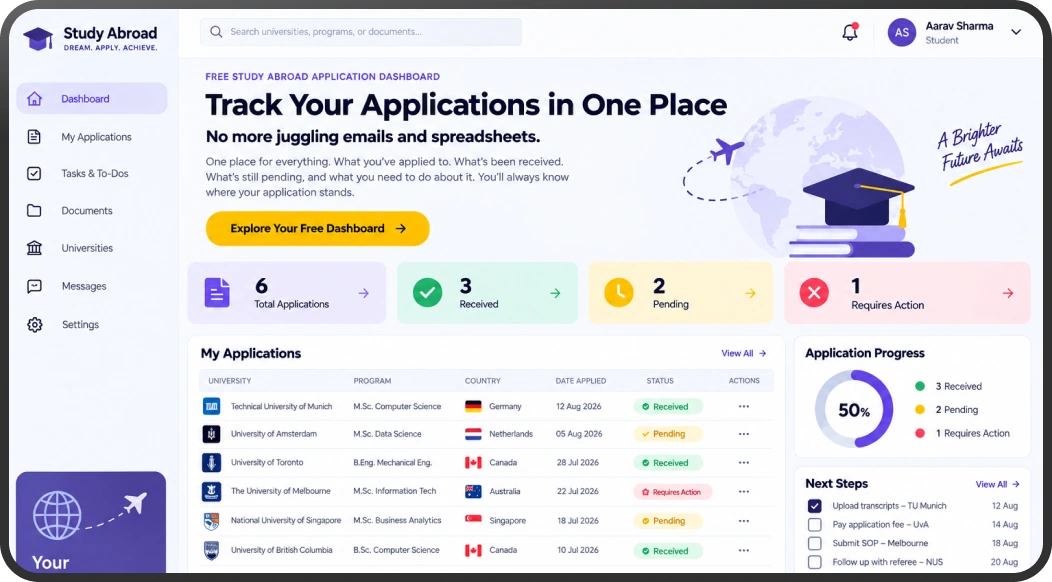
Task: Click the Settings label in the sidebar
Action: (x=81, y=324)
